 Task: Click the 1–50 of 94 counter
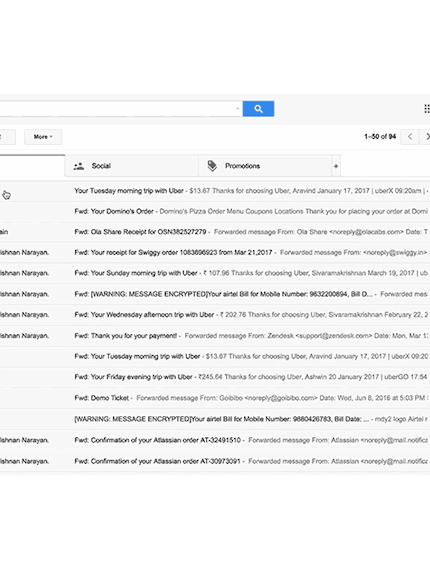click(x=380, y=137)
